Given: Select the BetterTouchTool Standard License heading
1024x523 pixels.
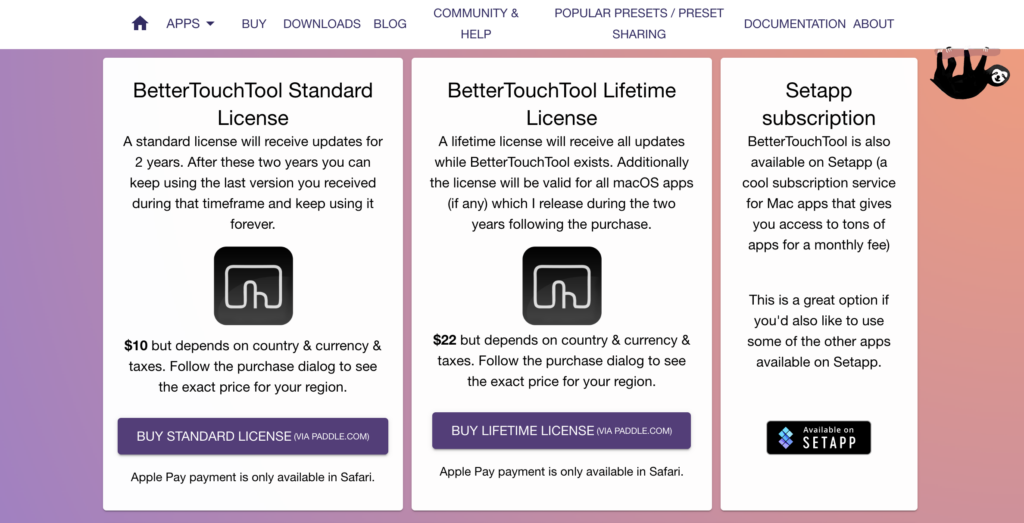Looking at the screenshot, I should (x=253, y=104).
